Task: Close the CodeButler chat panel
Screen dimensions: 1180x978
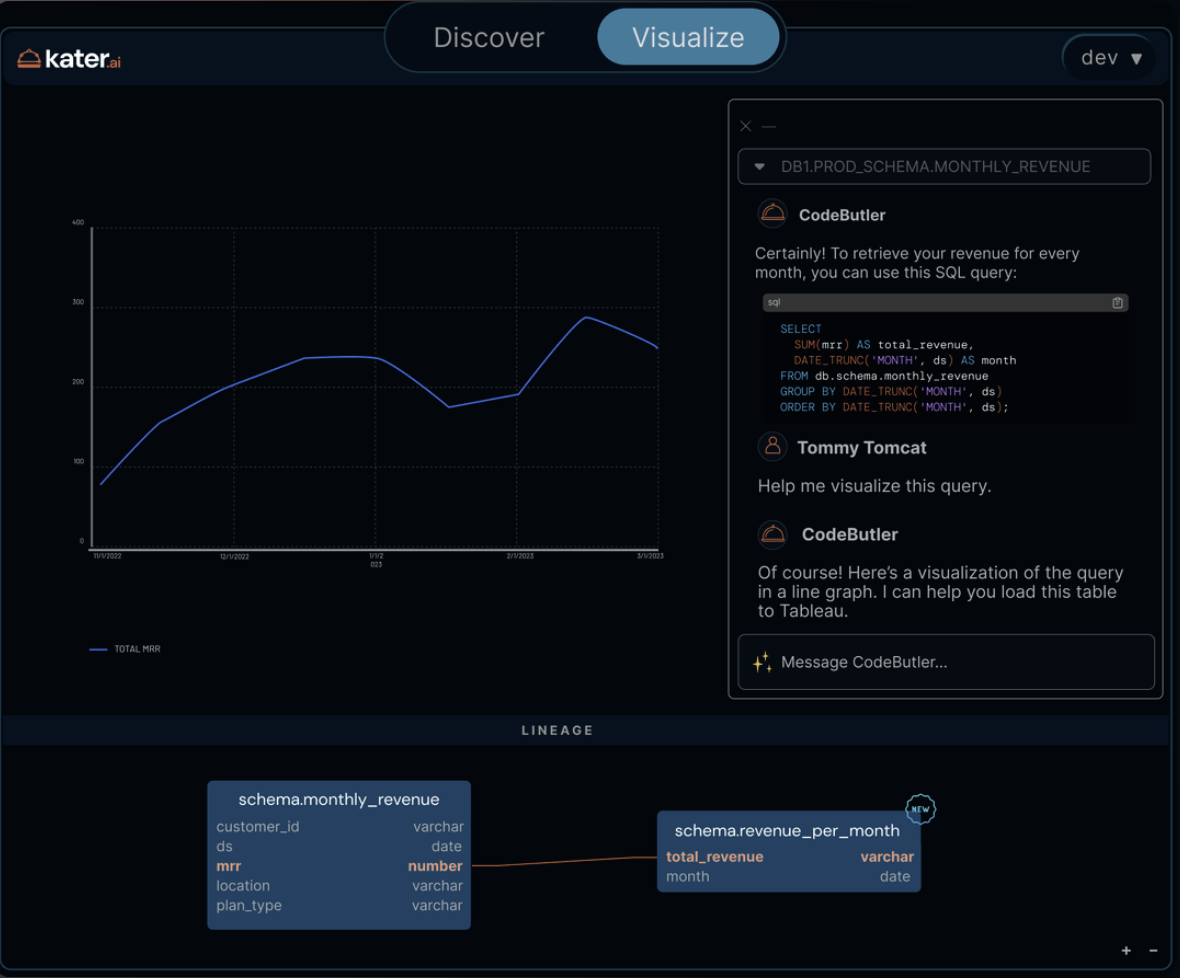Action: point(746,126)
